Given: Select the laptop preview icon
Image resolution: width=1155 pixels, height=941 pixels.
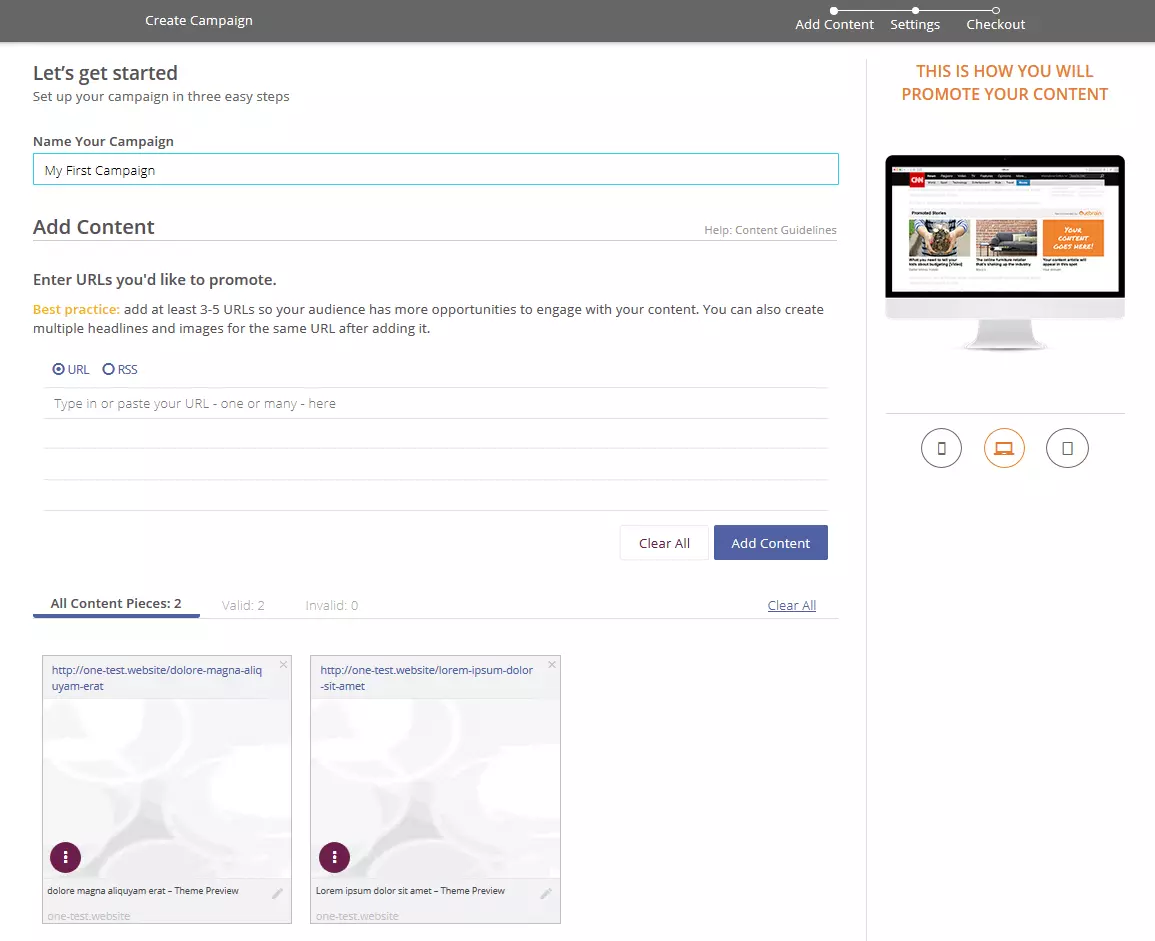Looking at the screenshot, I should click(1004, 448).
